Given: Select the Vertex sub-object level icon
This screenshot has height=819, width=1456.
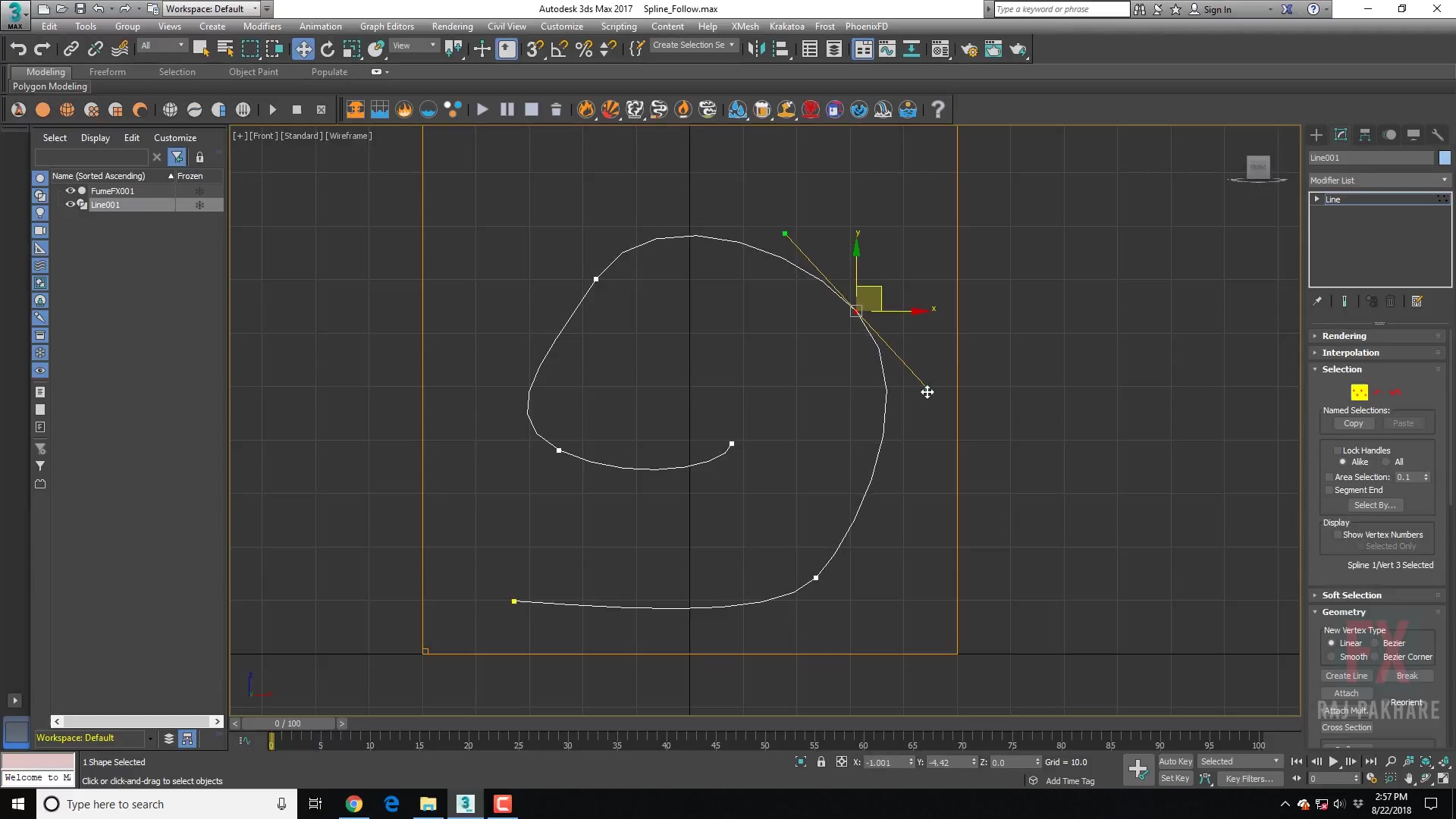Looking at the screenshot, I should coord(1359,392).
